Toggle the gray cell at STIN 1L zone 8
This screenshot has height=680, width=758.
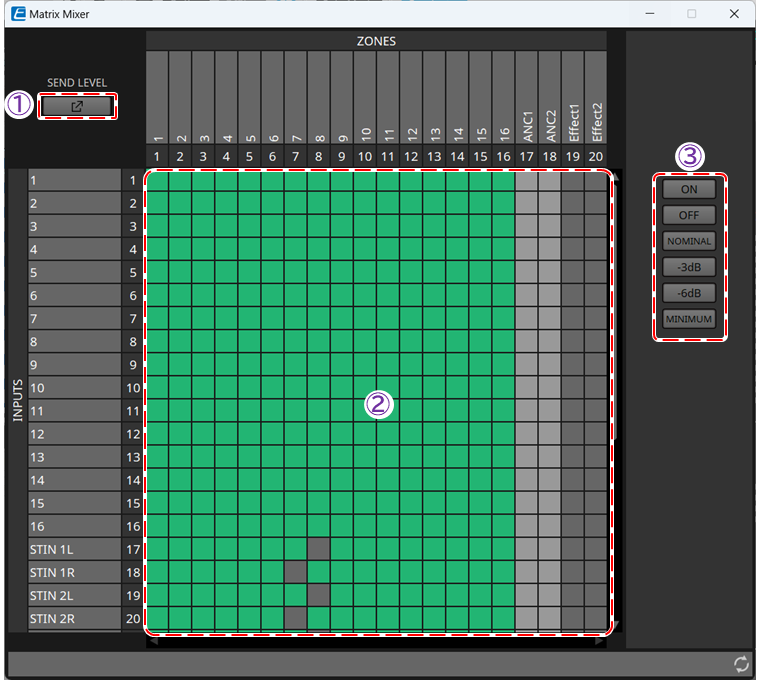tap(318, 549)
